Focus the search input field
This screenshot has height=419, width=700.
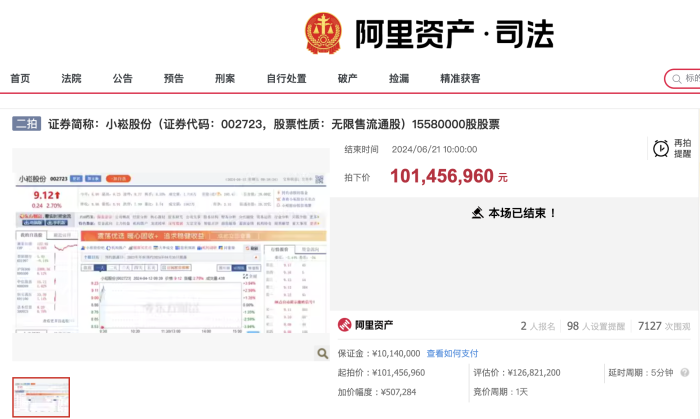tap(682, 79)
